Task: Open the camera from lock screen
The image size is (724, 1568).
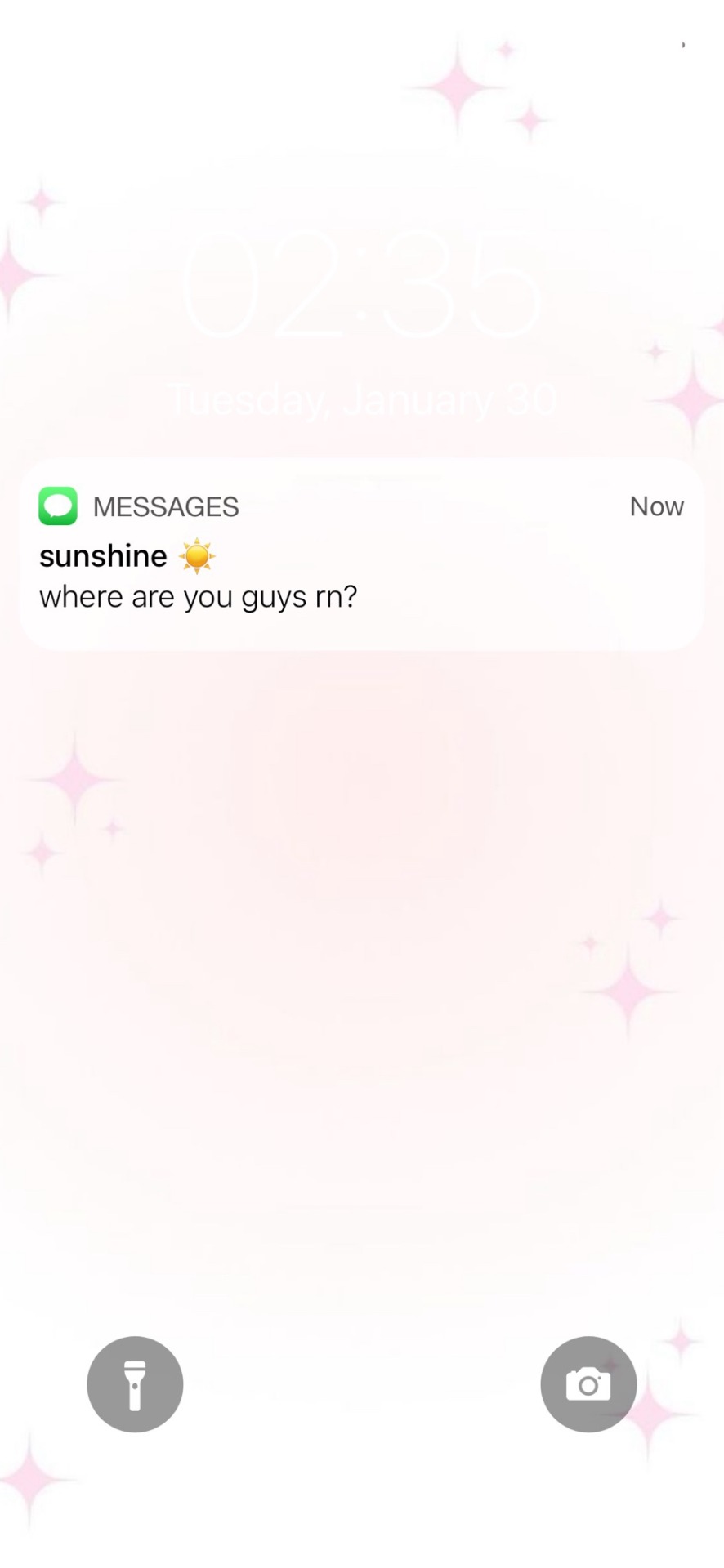Action: click(588, 1384)
